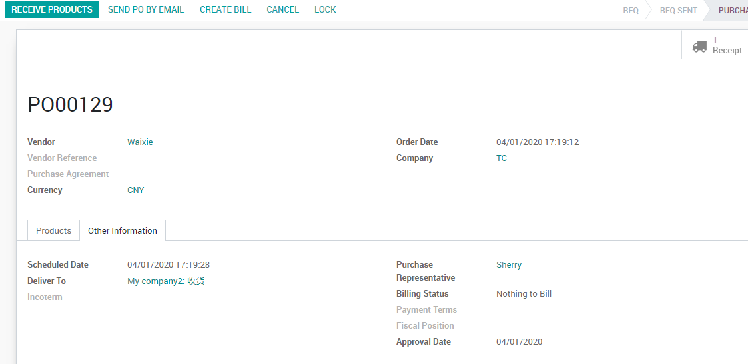749x364 pixels.
Task: Click Create Bill button
Action: (x=225, y=10)
